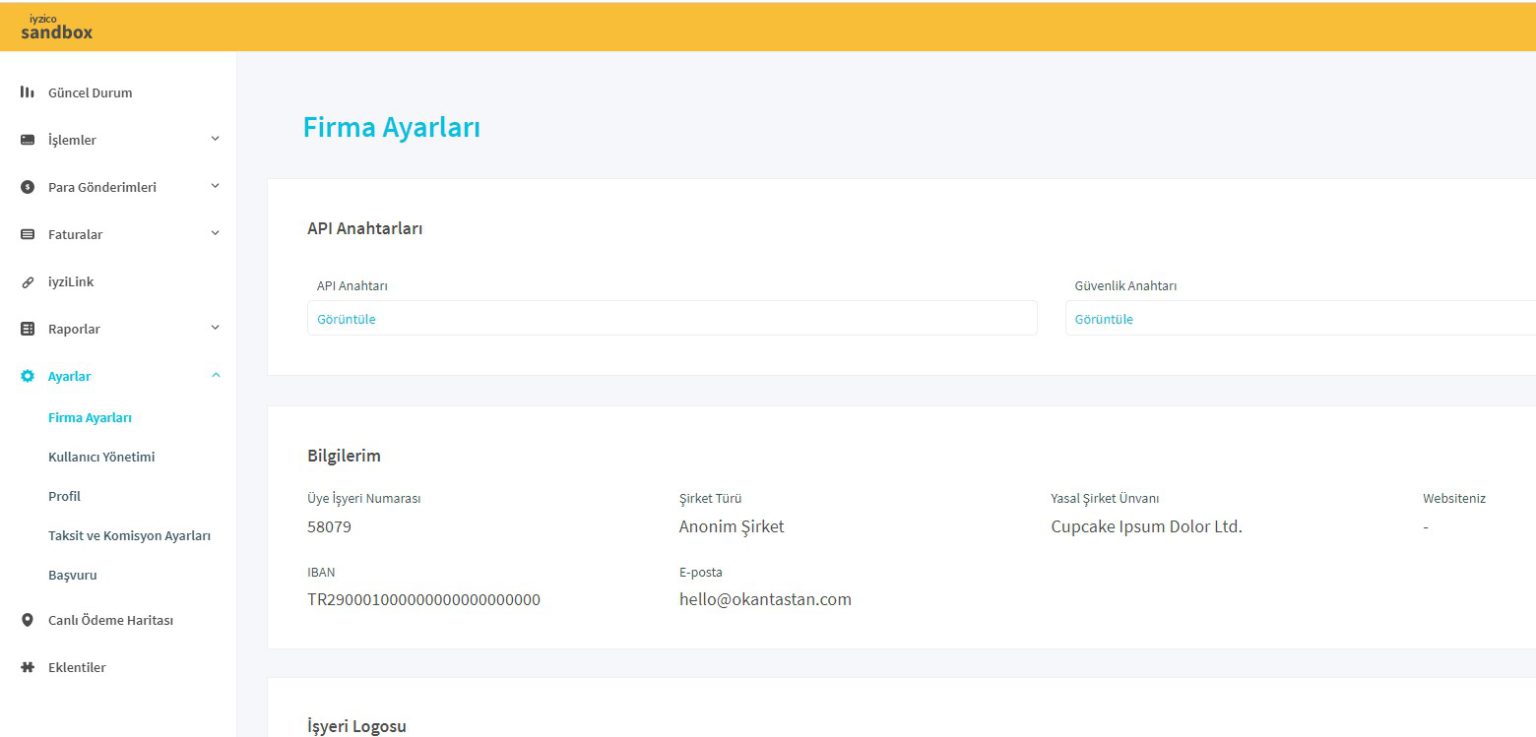Select the Raporlar table icon
This screenshot has width=1536, height=737.
tap(27, 328)
